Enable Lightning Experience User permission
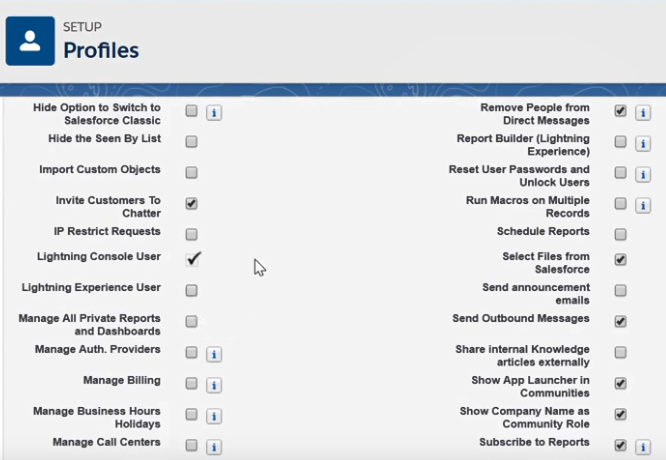 192,291
